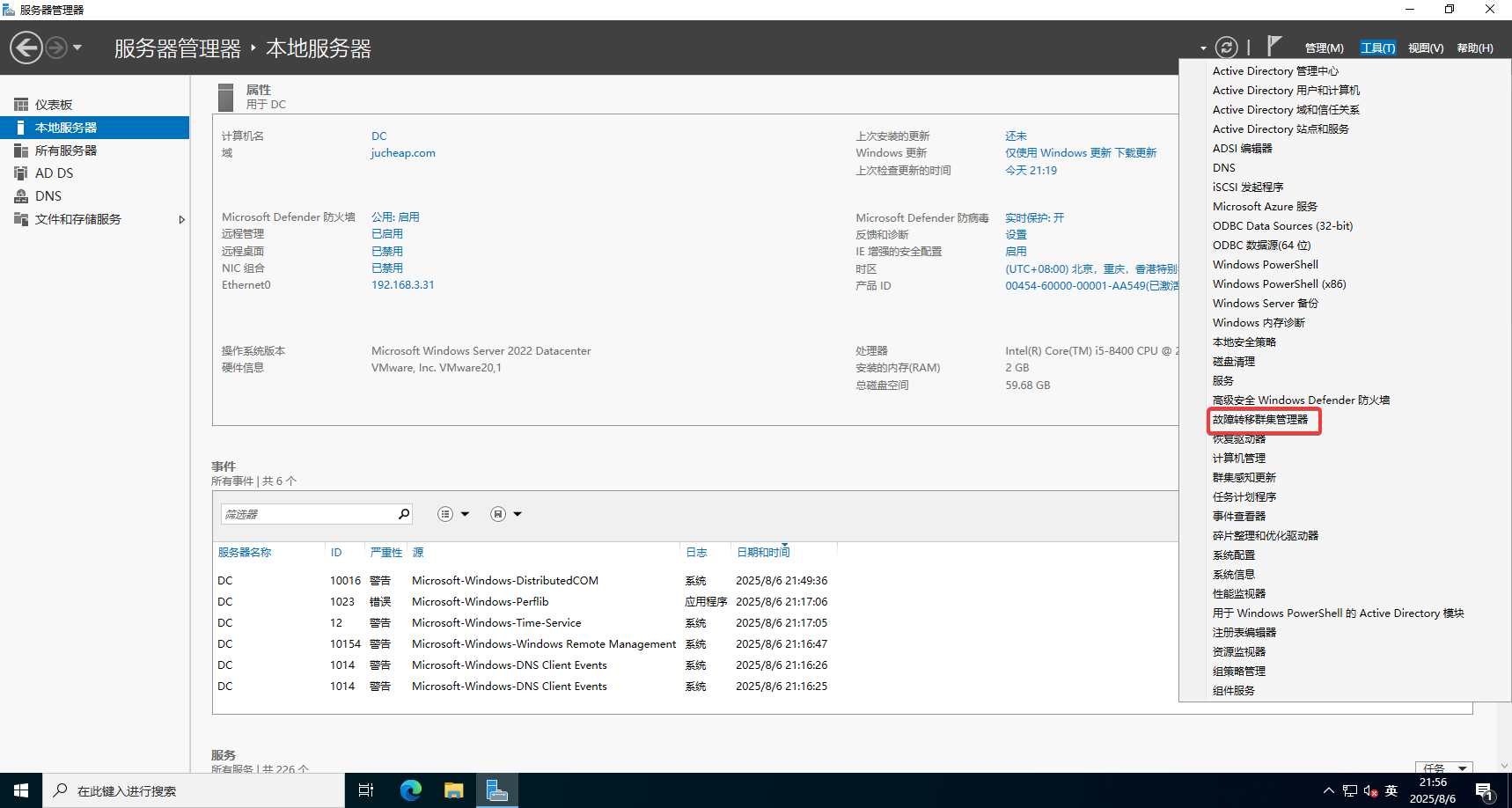
Task: Click the 所有服务器 sidebar icon
Action: (21, 151)
